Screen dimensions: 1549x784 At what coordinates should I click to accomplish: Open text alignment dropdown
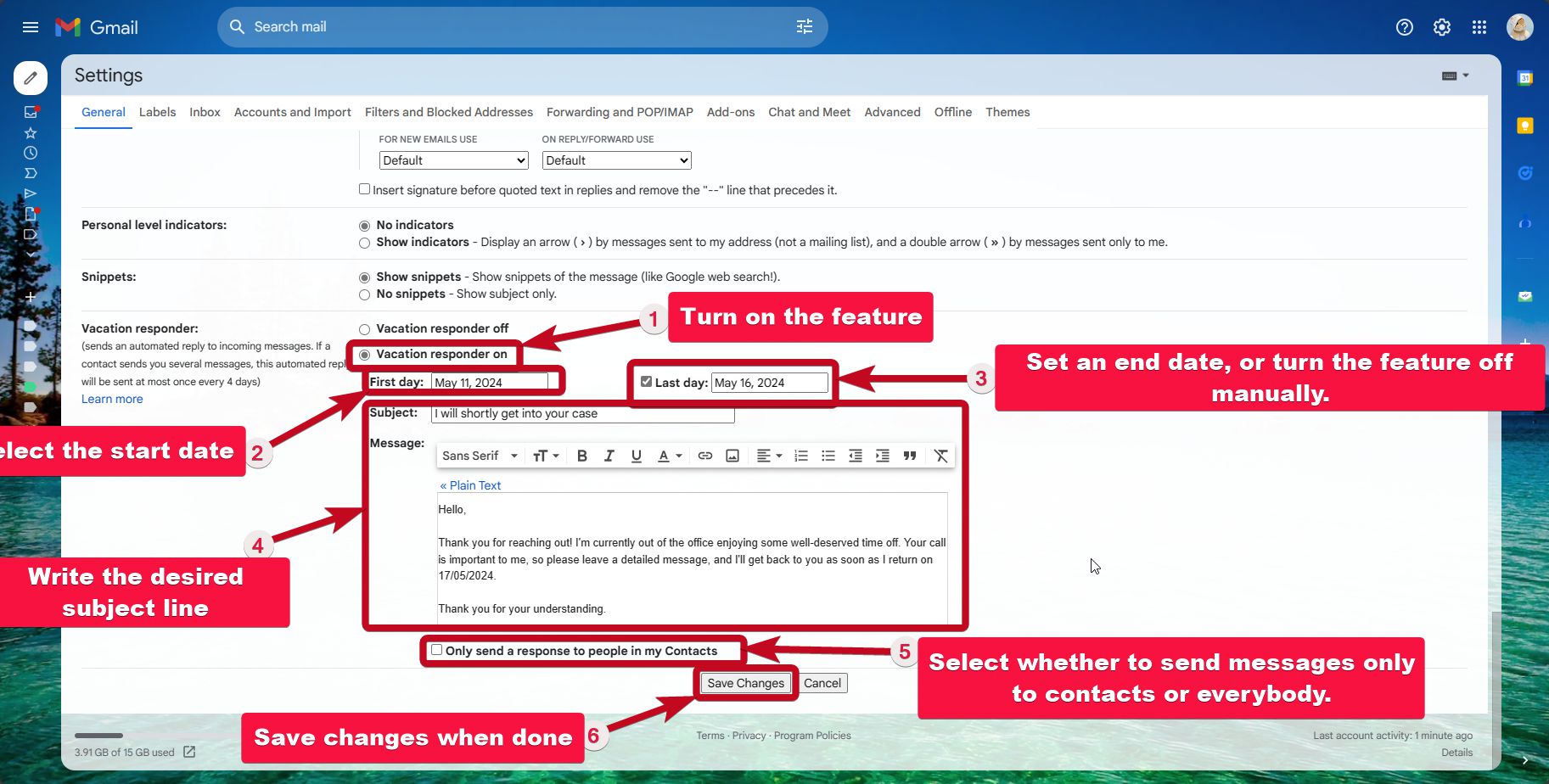(769, 456)
